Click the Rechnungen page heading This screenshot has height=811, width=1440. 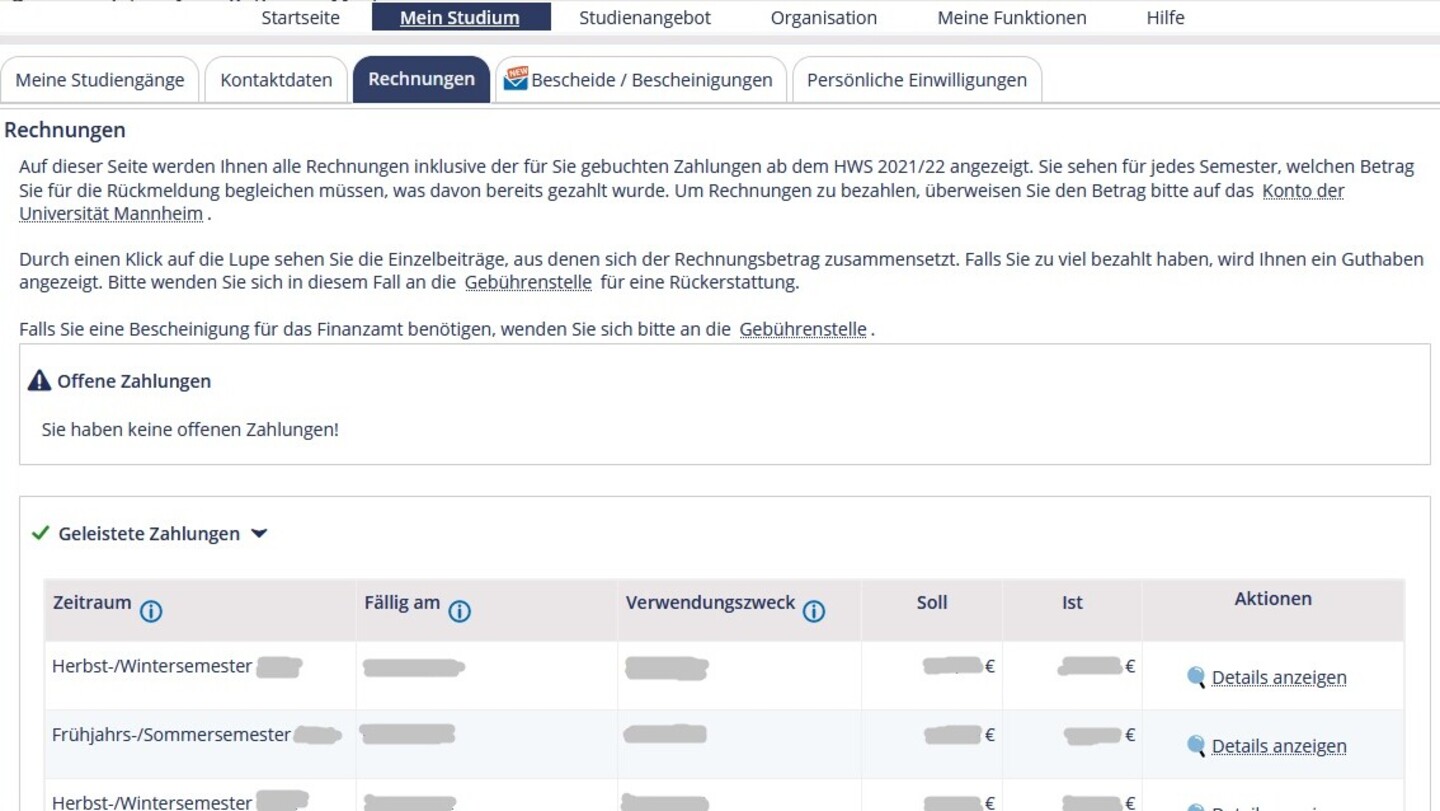pyautogui.click(x=65, y=130)
